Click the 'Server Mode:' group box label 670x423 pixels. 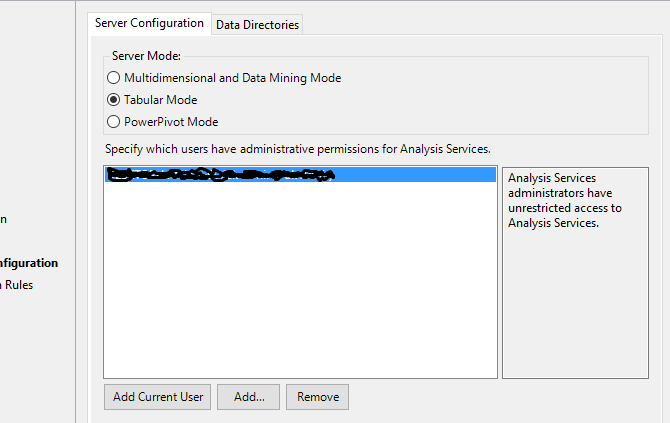(146, 56)
